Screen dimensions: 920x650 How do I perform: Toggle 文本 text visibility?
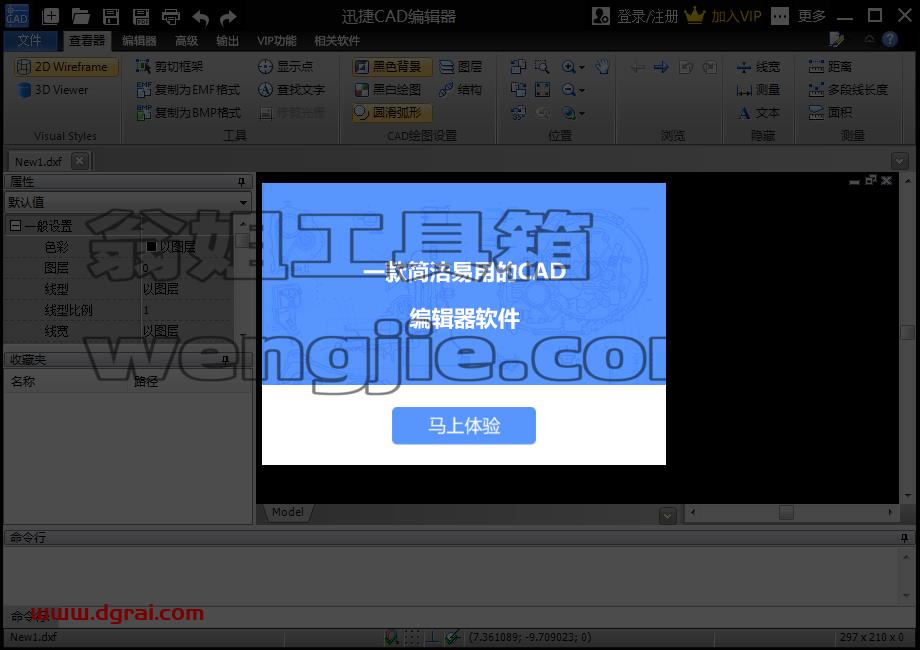click(x=759, y=113)
